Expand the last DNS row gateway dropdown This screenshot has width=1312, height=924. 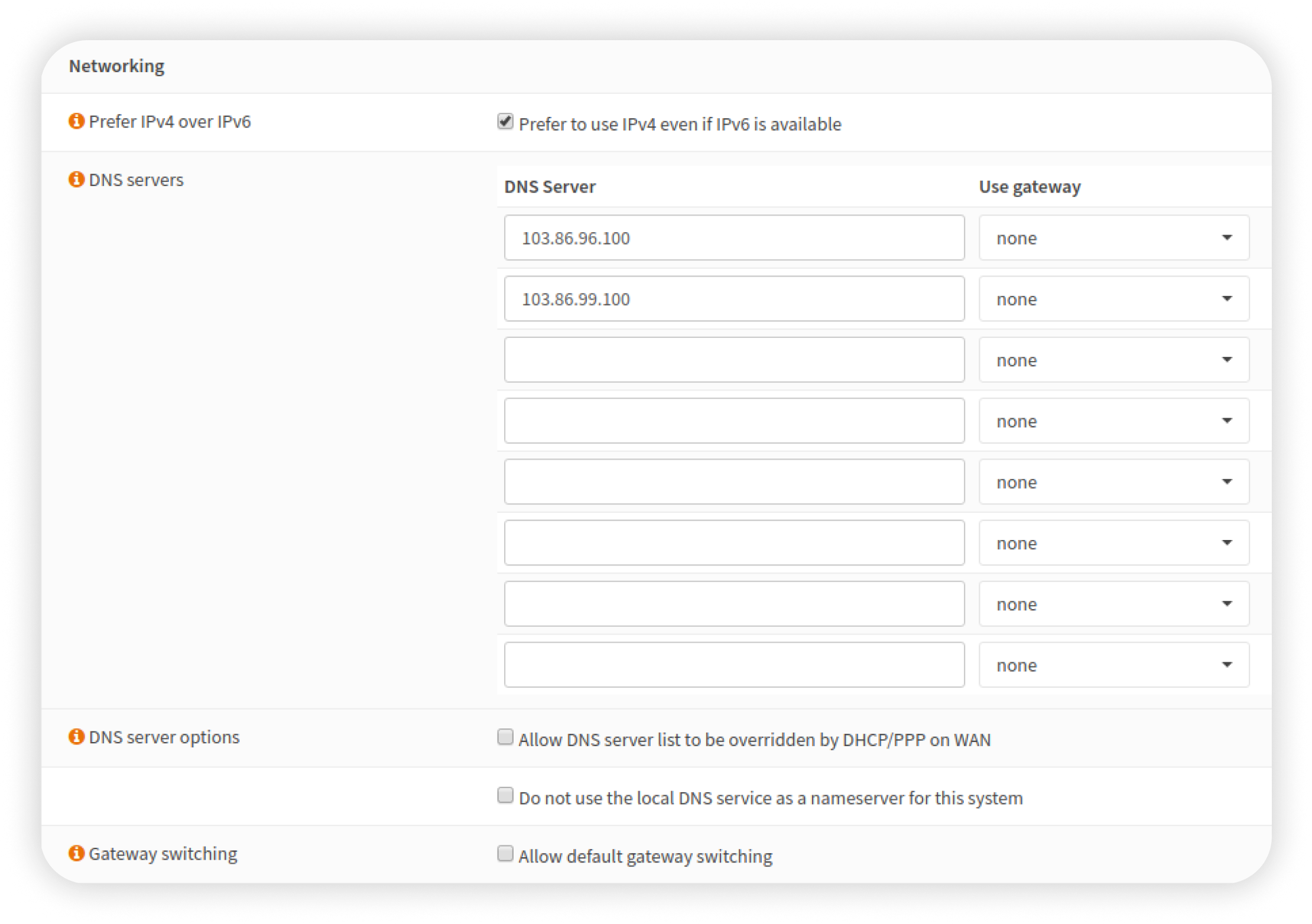(1113, 665)
